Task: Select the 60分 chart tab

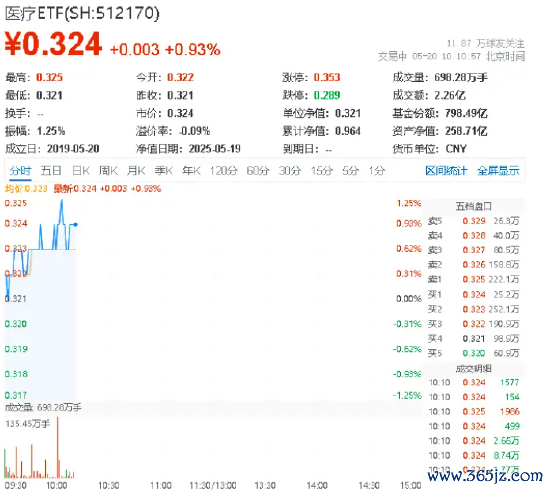Action: pos(258,171)
